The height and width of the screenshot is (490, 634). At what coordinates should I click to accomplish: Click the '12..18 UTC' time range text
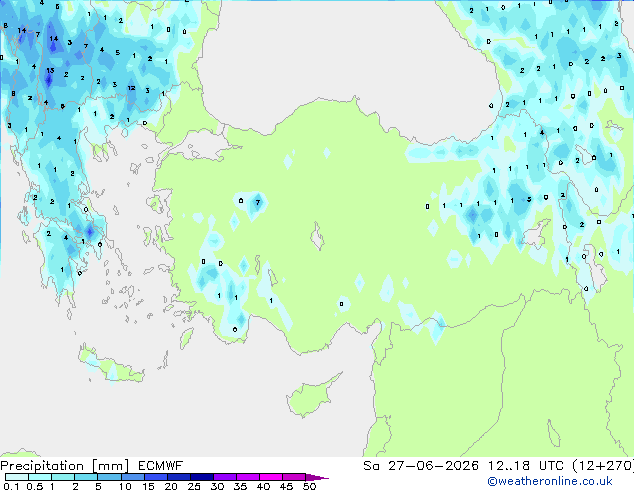tap(525, 466)
